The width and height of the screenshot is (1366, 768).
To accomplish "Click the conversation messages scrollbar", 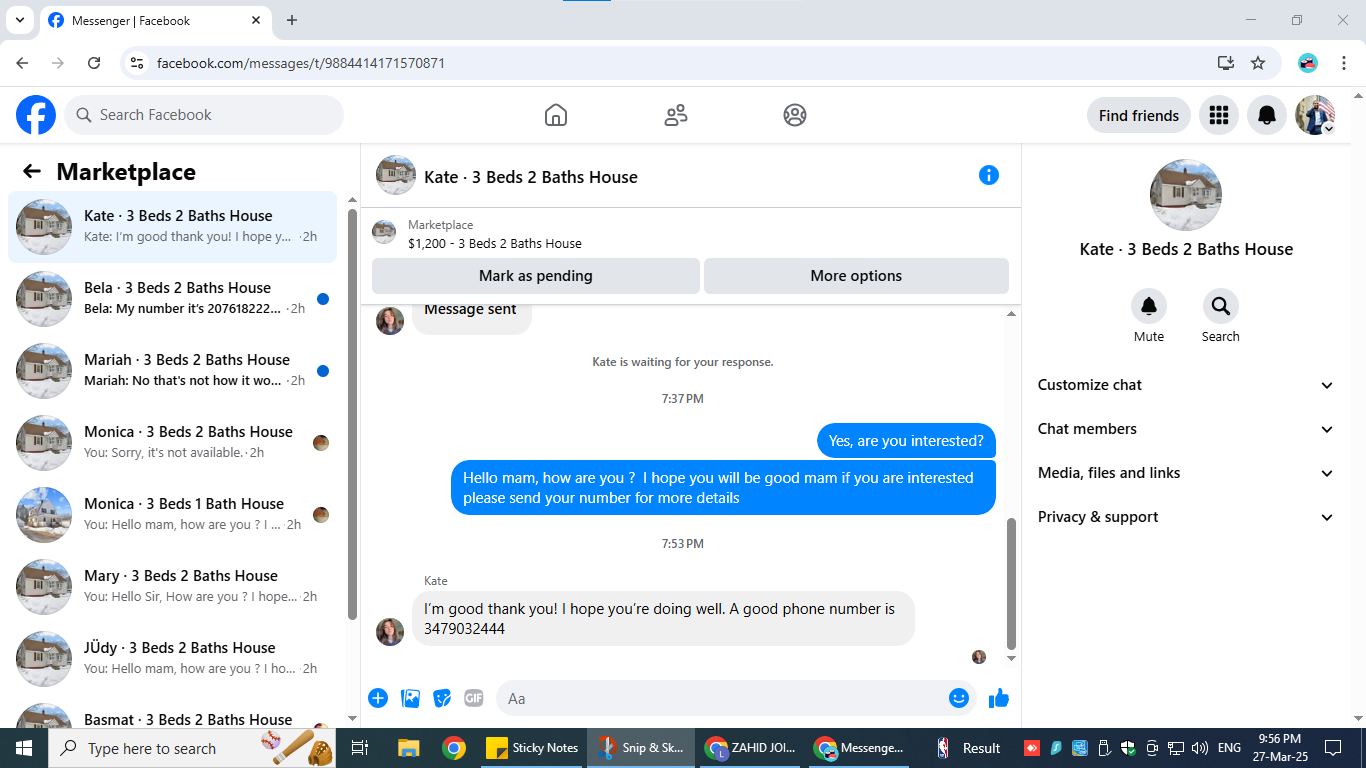I will (1011, 584).
